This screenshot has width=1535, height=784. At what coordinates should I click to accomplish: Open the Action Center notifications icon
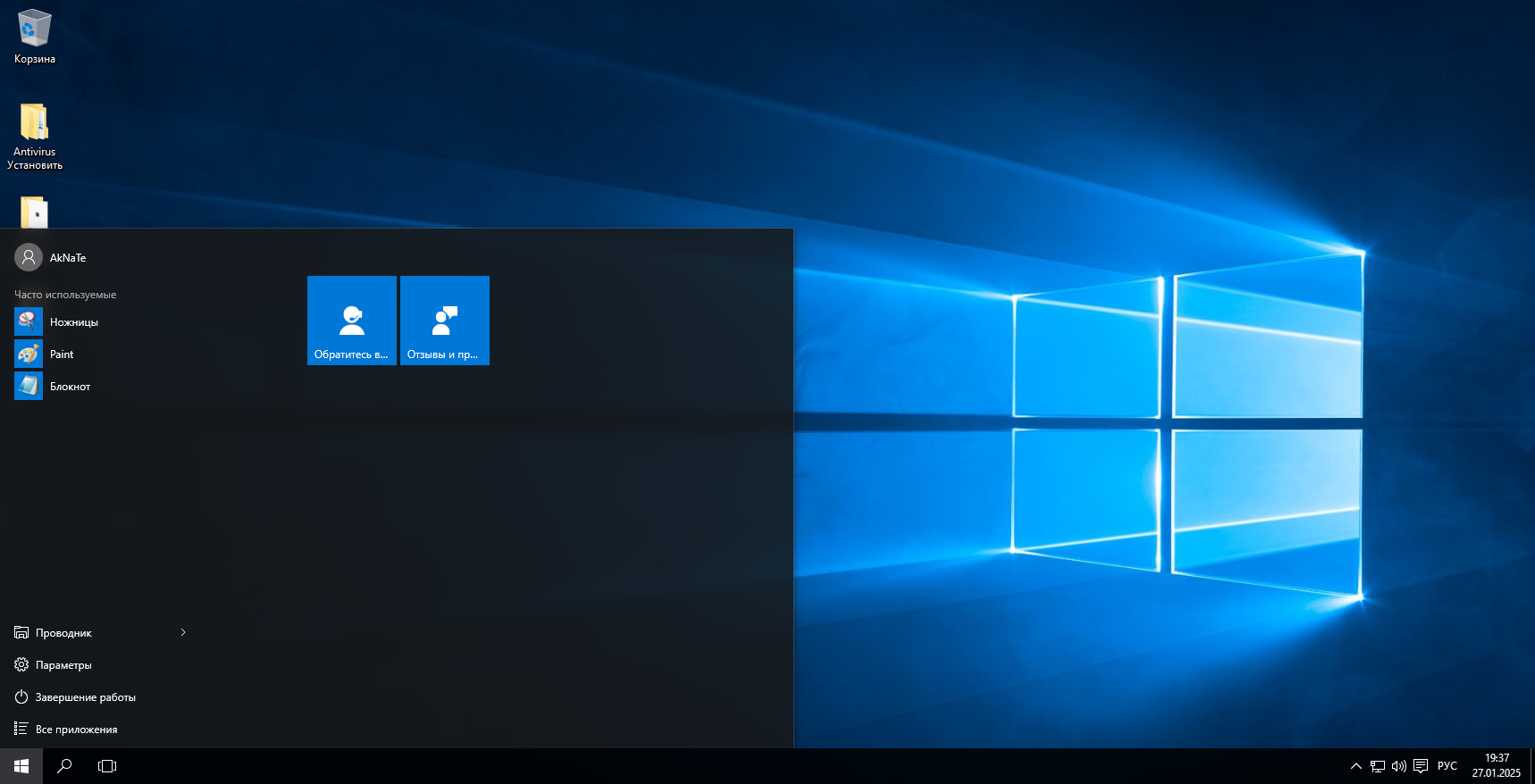tap(1421, 766)
